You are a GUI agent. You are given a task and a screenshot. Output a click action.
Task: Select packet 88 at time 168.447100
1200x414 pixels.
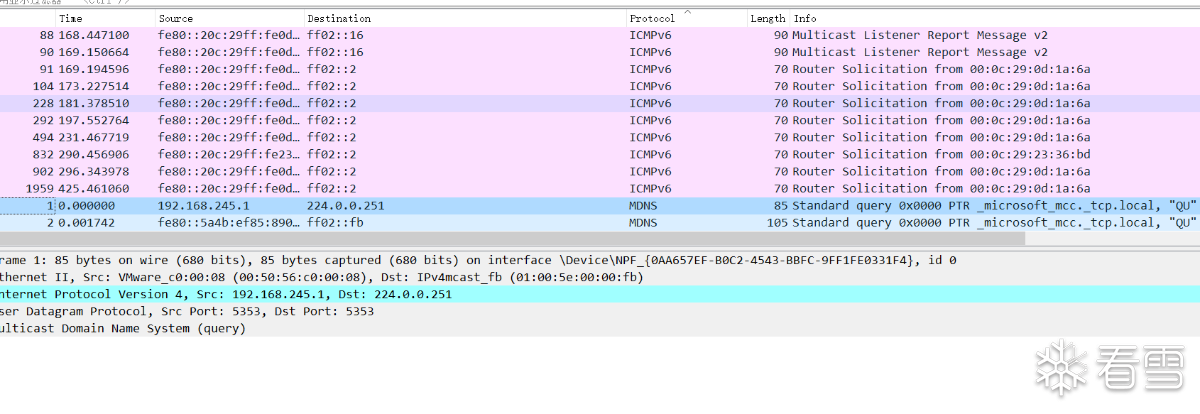pyautogui.click(x=600, y=35)
